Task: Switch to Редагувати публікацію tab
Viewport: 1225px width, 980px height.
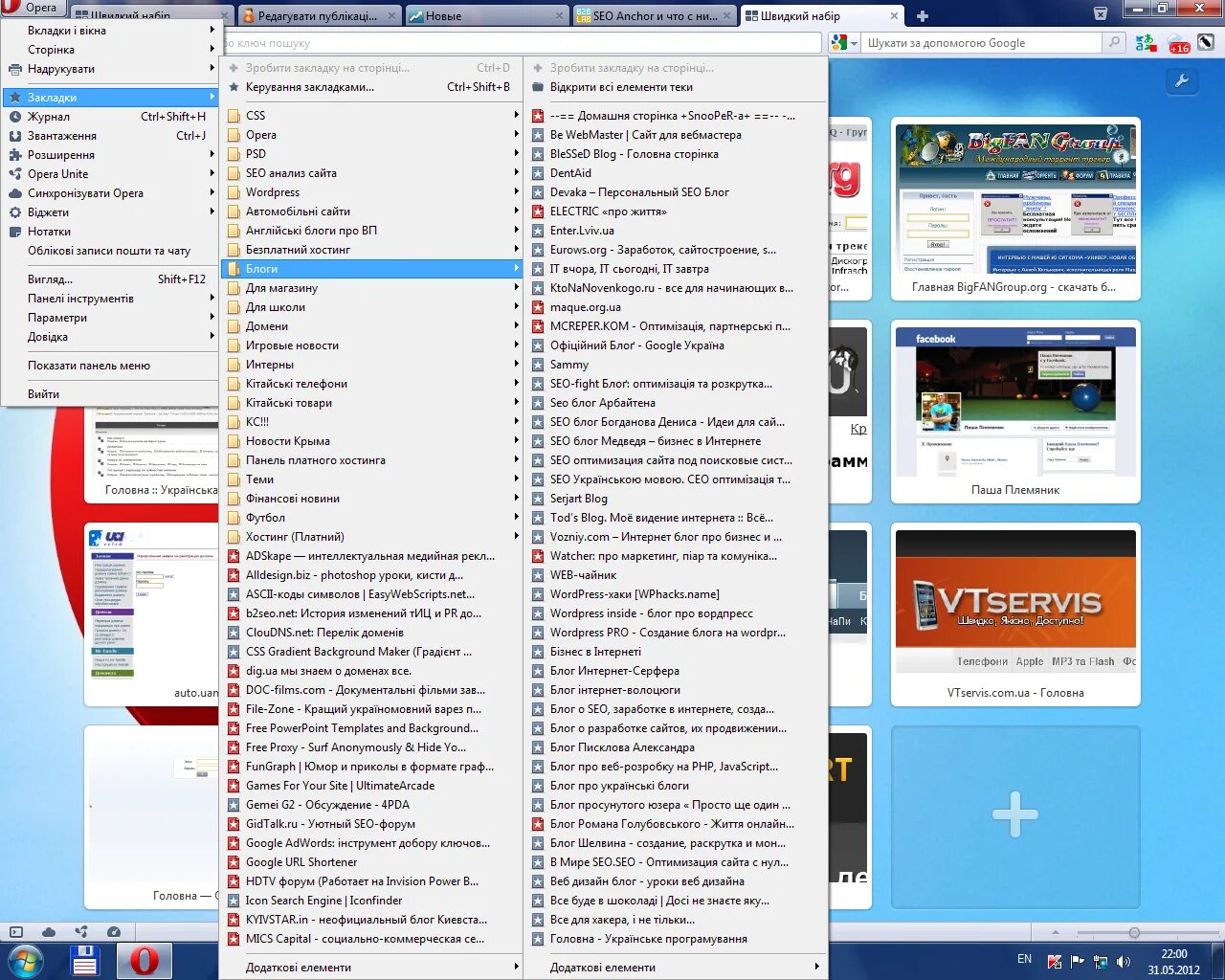Action: point(318,16)
